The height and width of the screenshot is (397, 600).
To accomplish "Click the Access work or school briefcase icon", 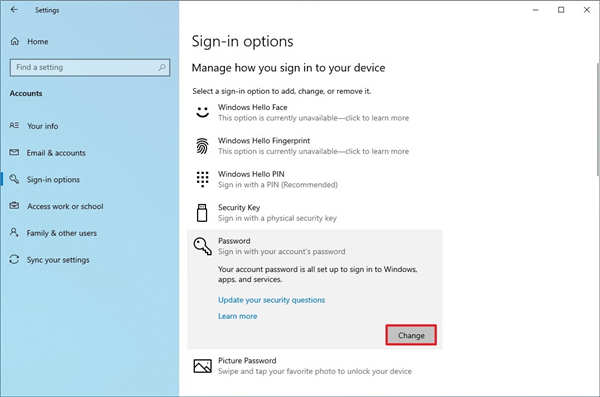I will 14,206.
